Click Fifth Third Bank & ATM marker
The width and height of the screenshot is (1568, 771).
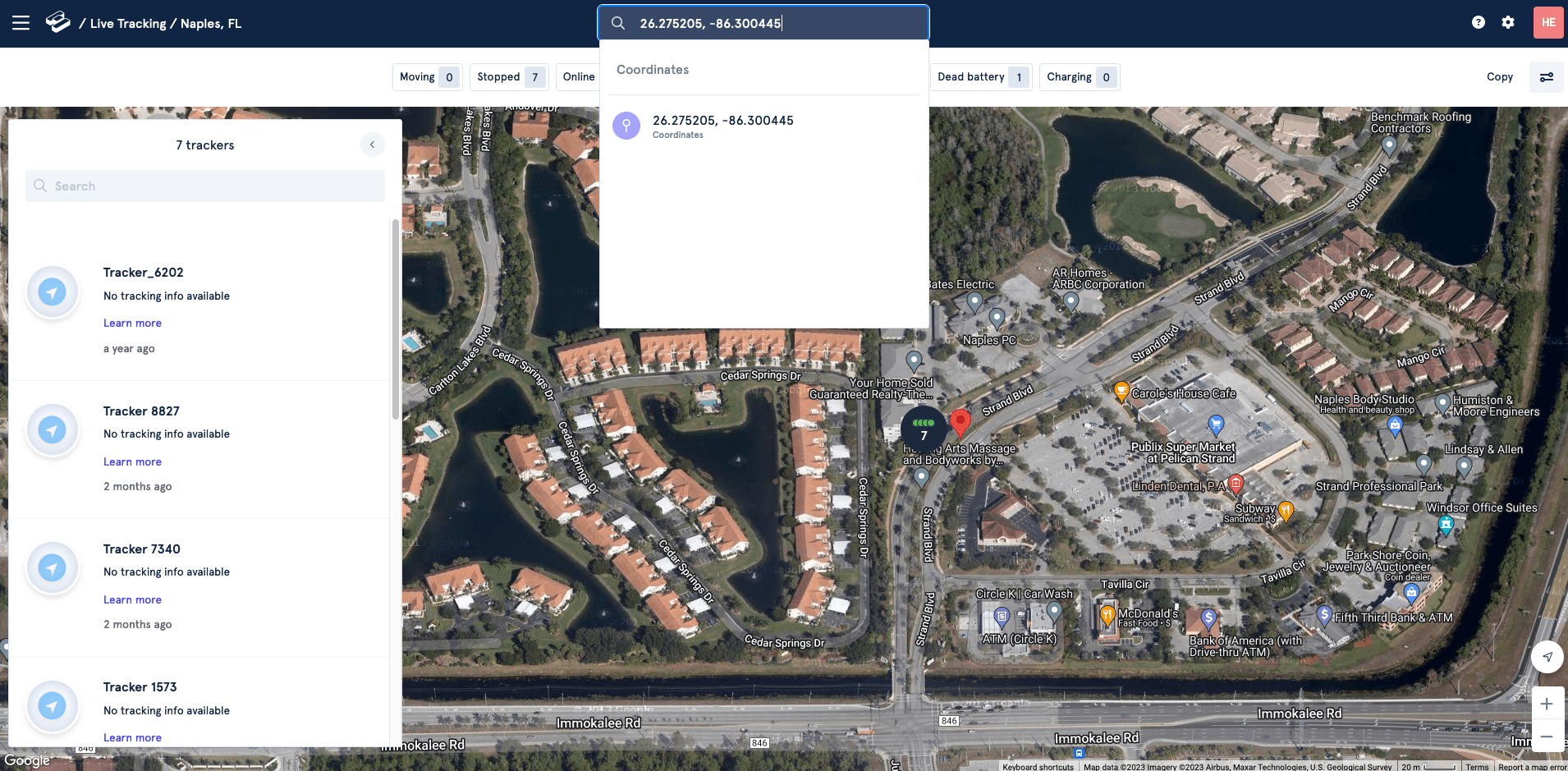pyautogui.click(x=1324, y=615)
